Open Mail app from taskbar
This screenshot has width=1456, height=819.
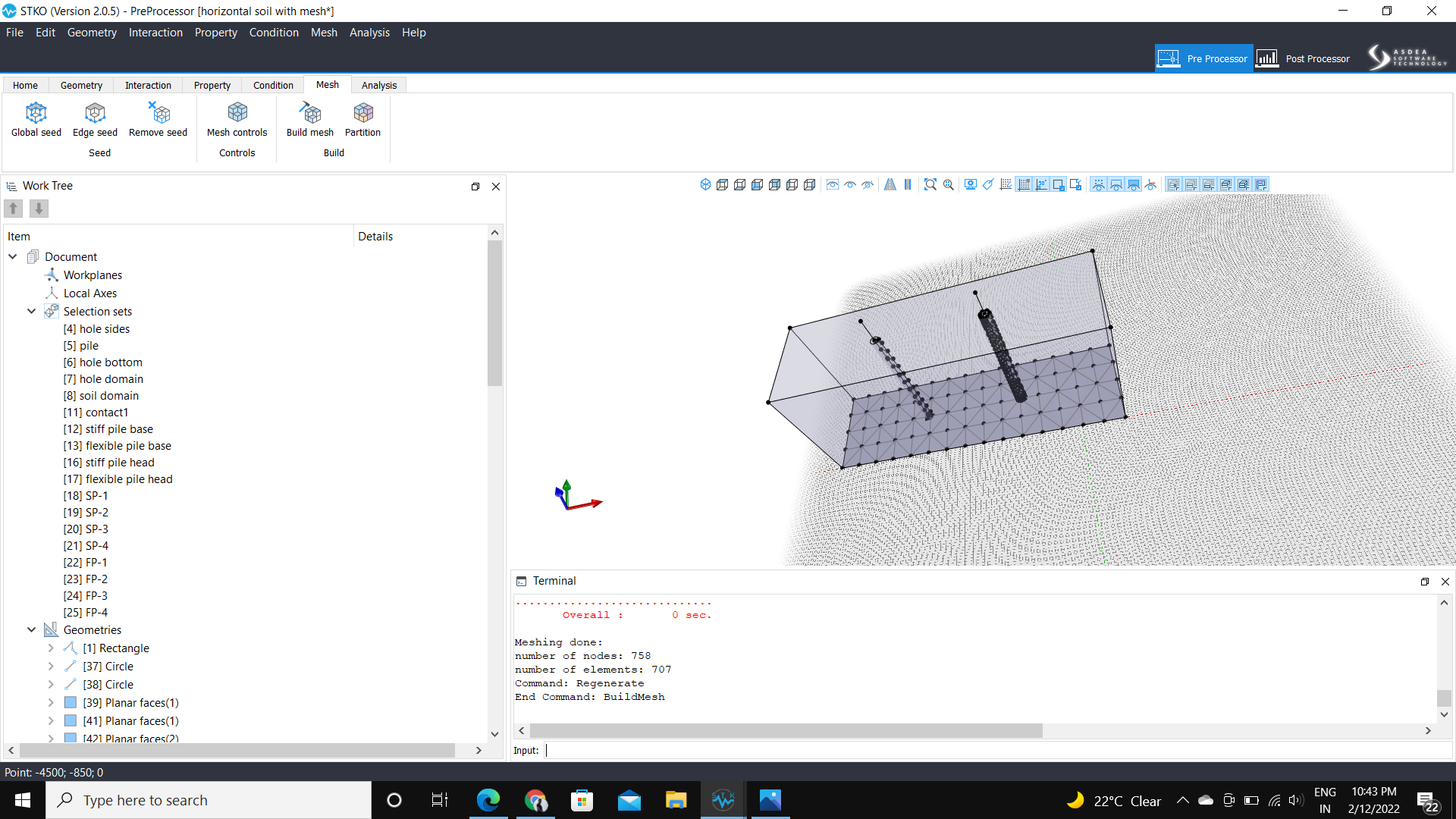pyautogui.click(x=629, y=800)
